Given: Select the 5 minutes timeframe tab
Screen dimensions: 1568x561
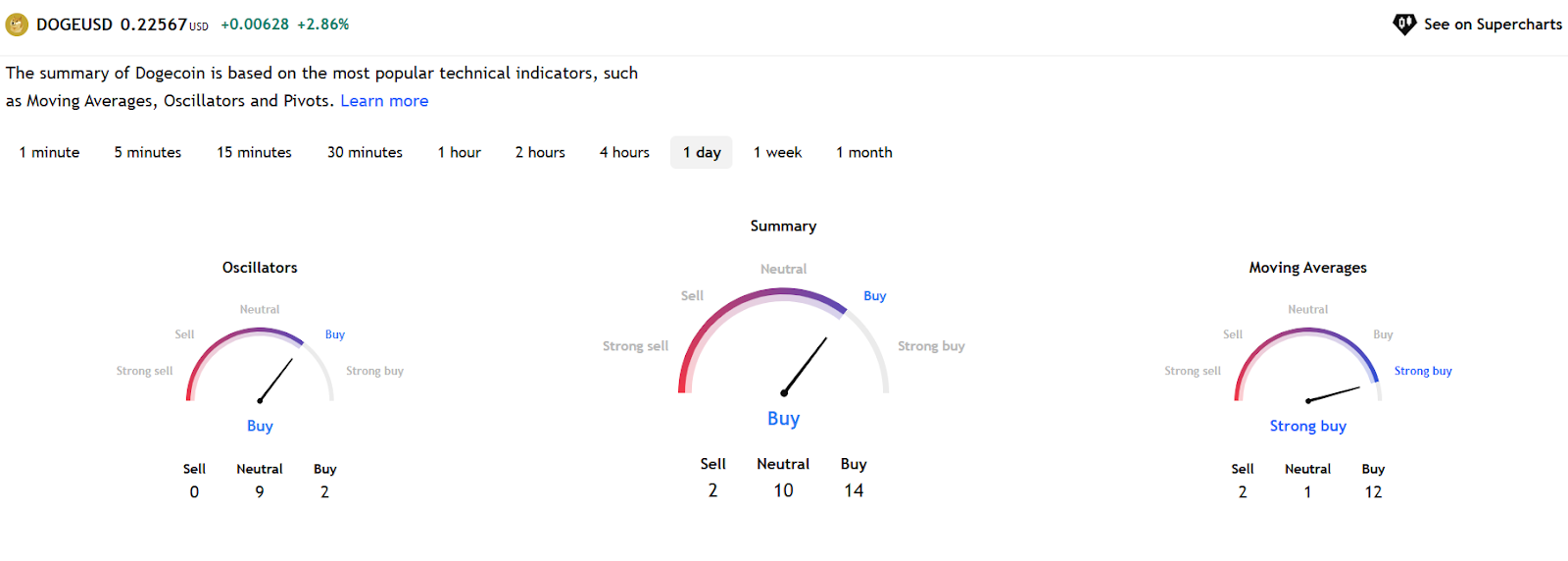Looking at the screenshot, I should tap(148, 153).
